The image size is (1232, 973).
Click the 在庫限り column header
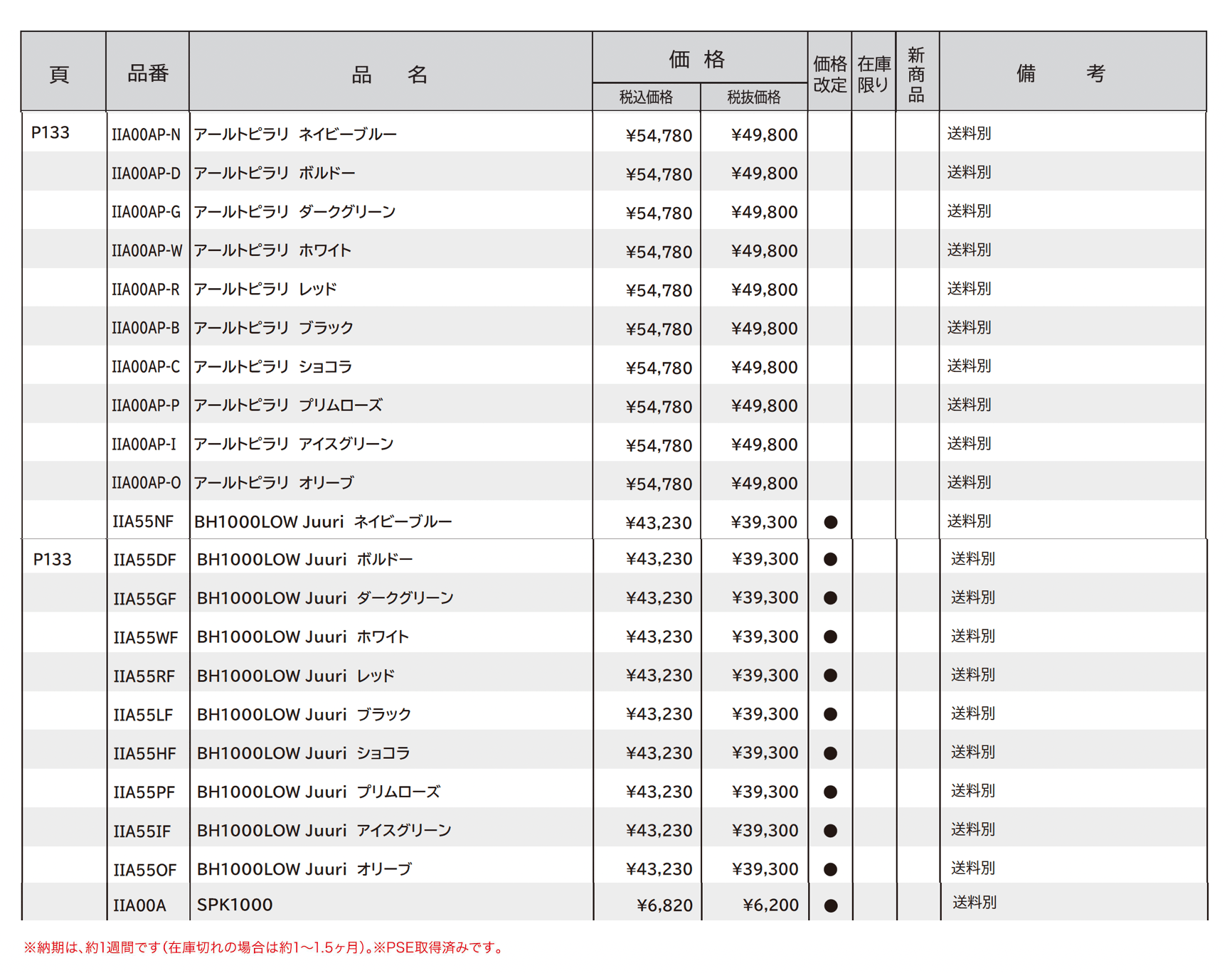[873, 72]
